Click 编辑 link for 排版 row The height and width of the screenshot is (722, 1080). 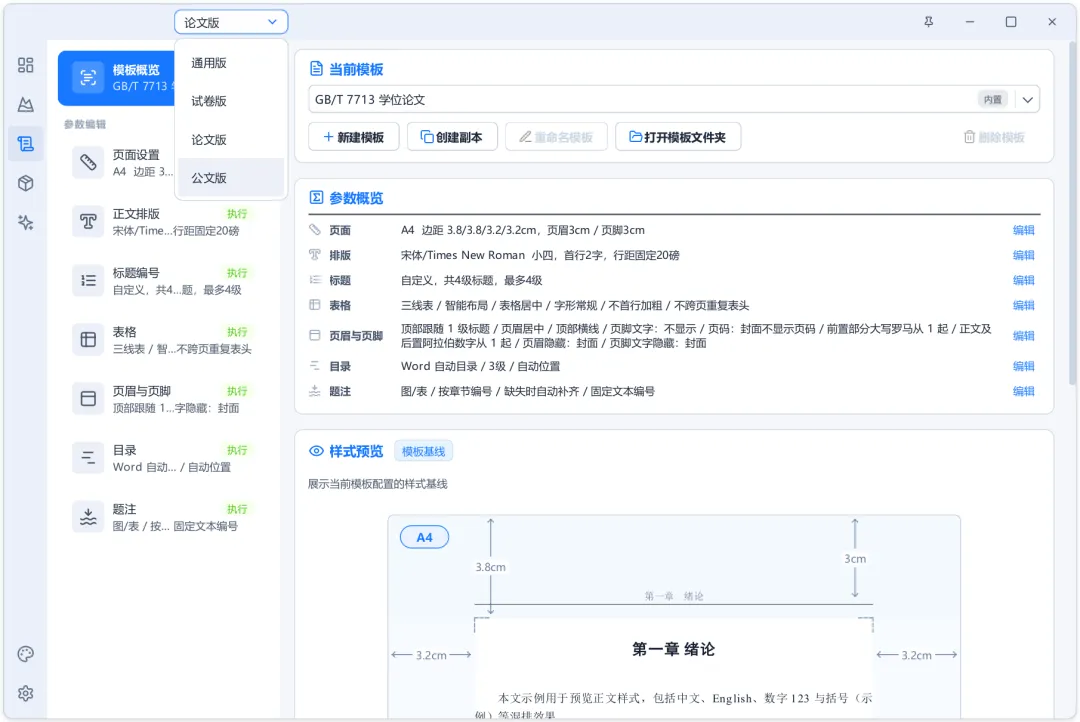1024,255
